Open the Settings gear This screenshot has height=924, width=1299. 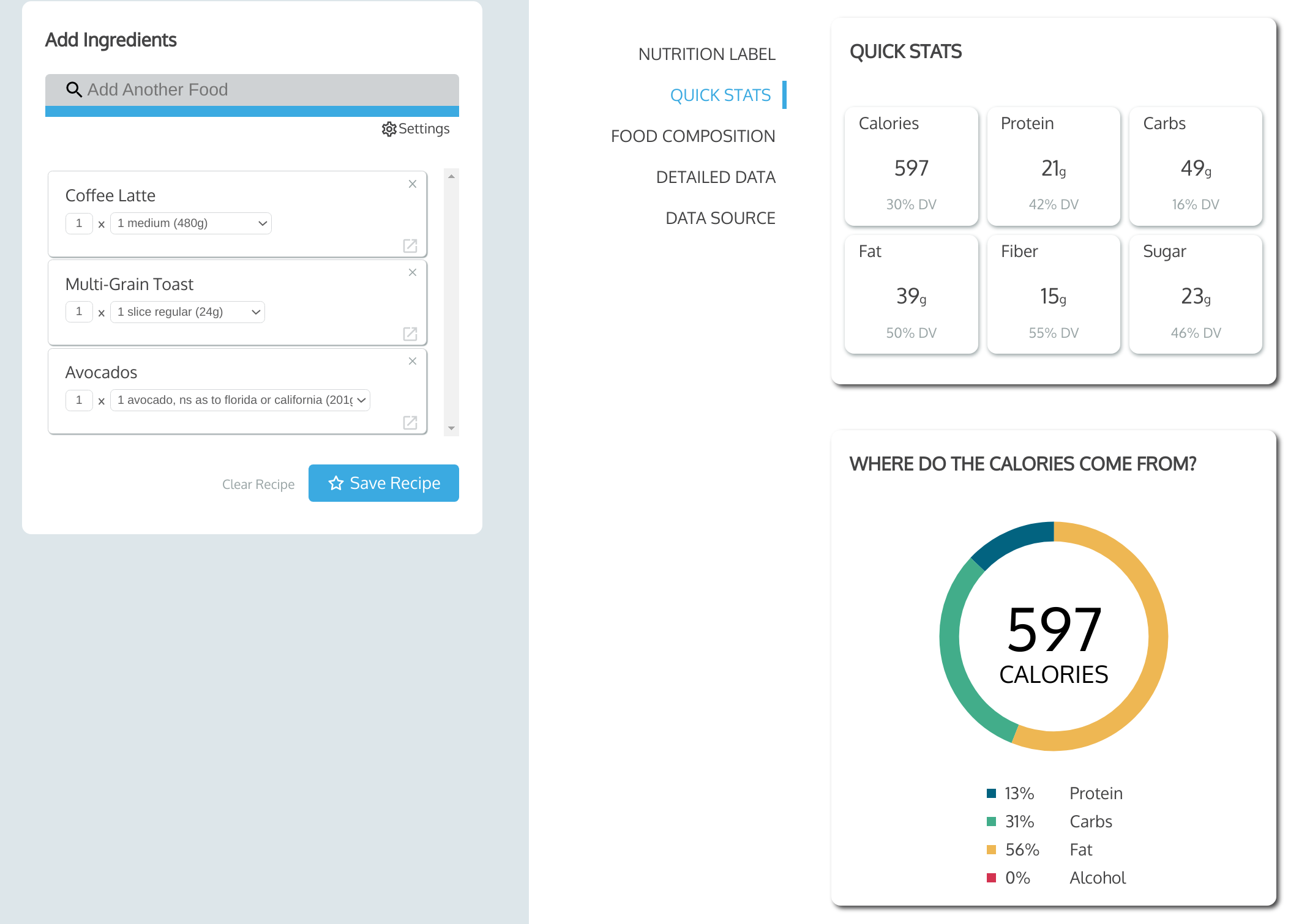coord(389,129)
